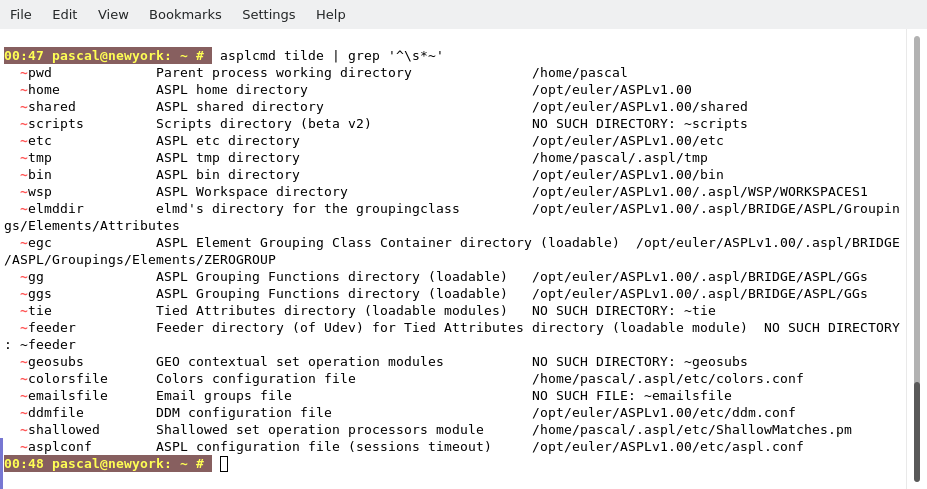
Task: Open the Help menu
Action: (x=330, y=14)
